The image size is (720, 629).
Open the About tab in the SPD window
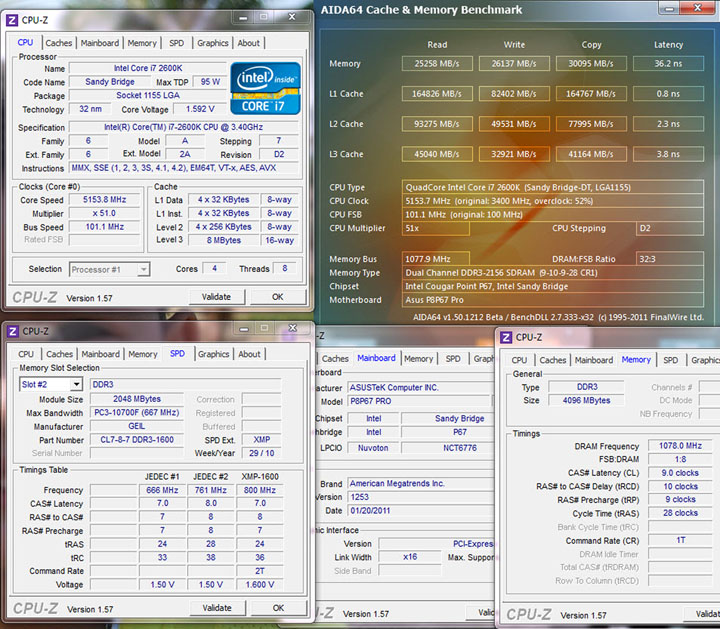pos(249,354)
